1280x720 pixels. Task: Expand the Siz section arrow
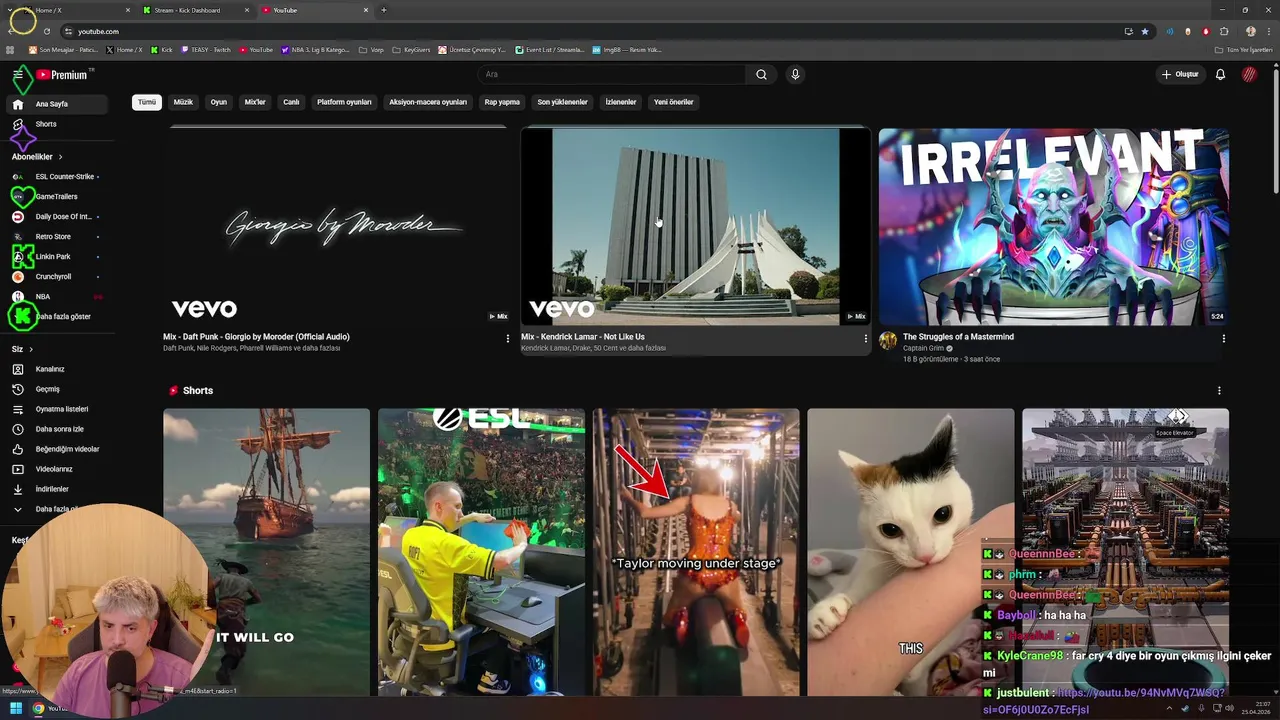(x=31, y=349)
